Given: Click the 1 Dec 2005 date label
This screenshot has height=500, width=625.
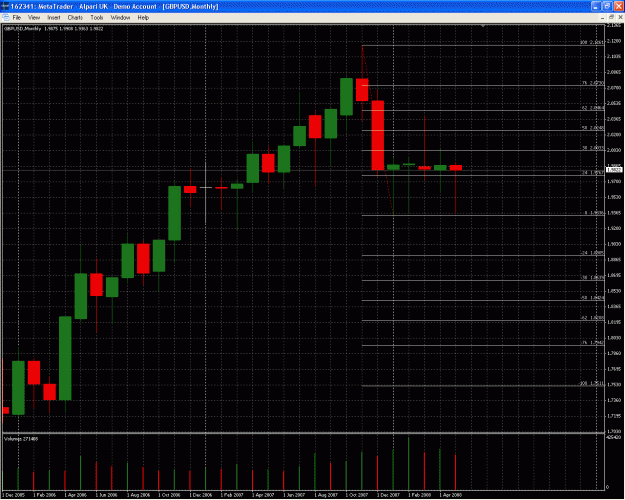Looking at the screenshot, I should tap(15, 495).
